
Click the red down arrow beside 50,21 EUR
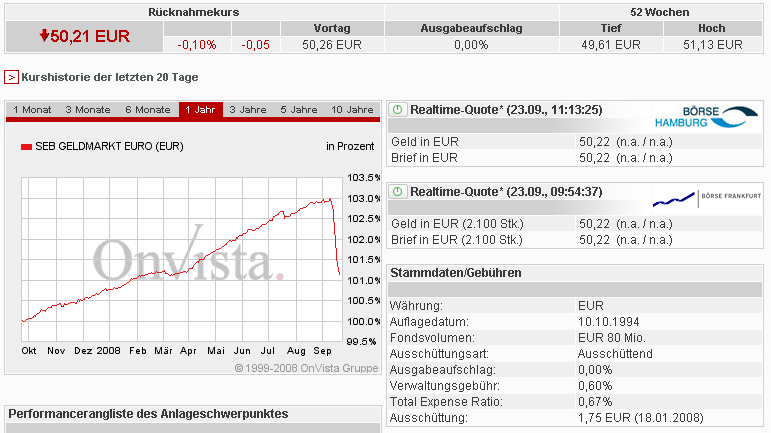[45, 36]
